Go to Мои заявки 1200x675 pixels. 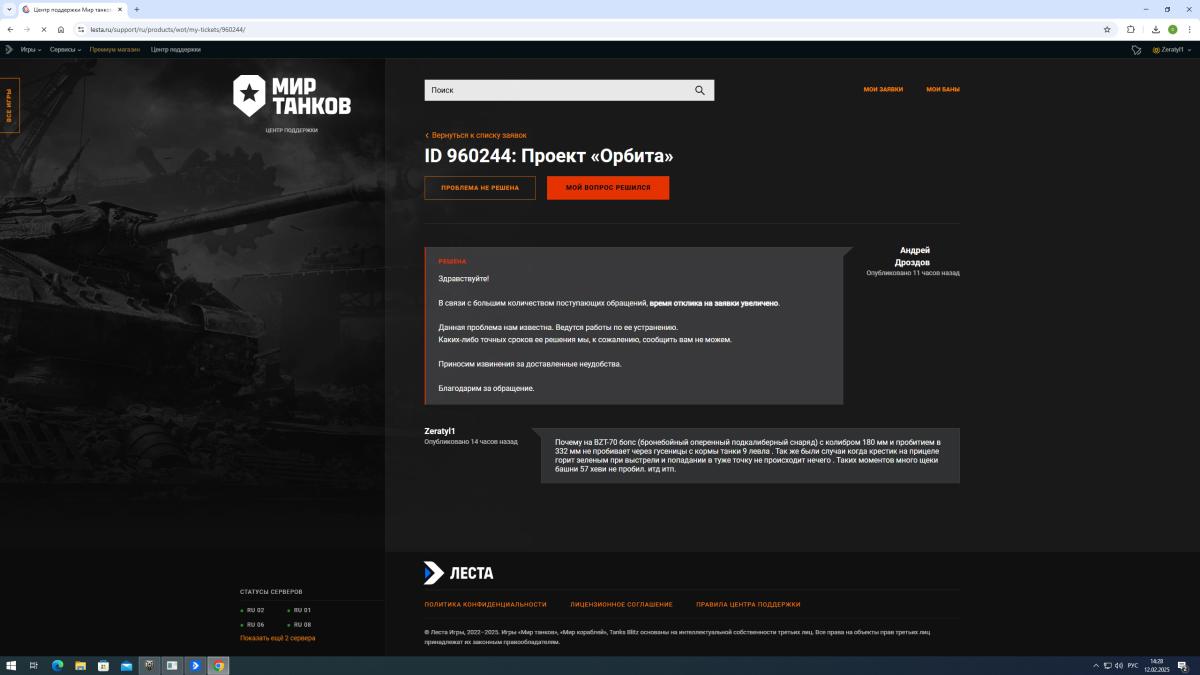click(883, 89)
